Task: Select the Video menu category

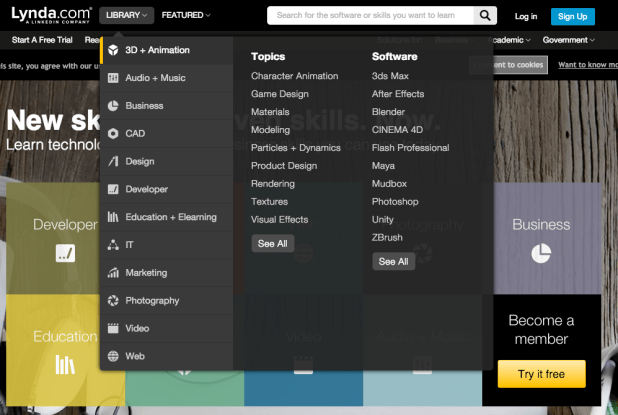Action: 166,328
